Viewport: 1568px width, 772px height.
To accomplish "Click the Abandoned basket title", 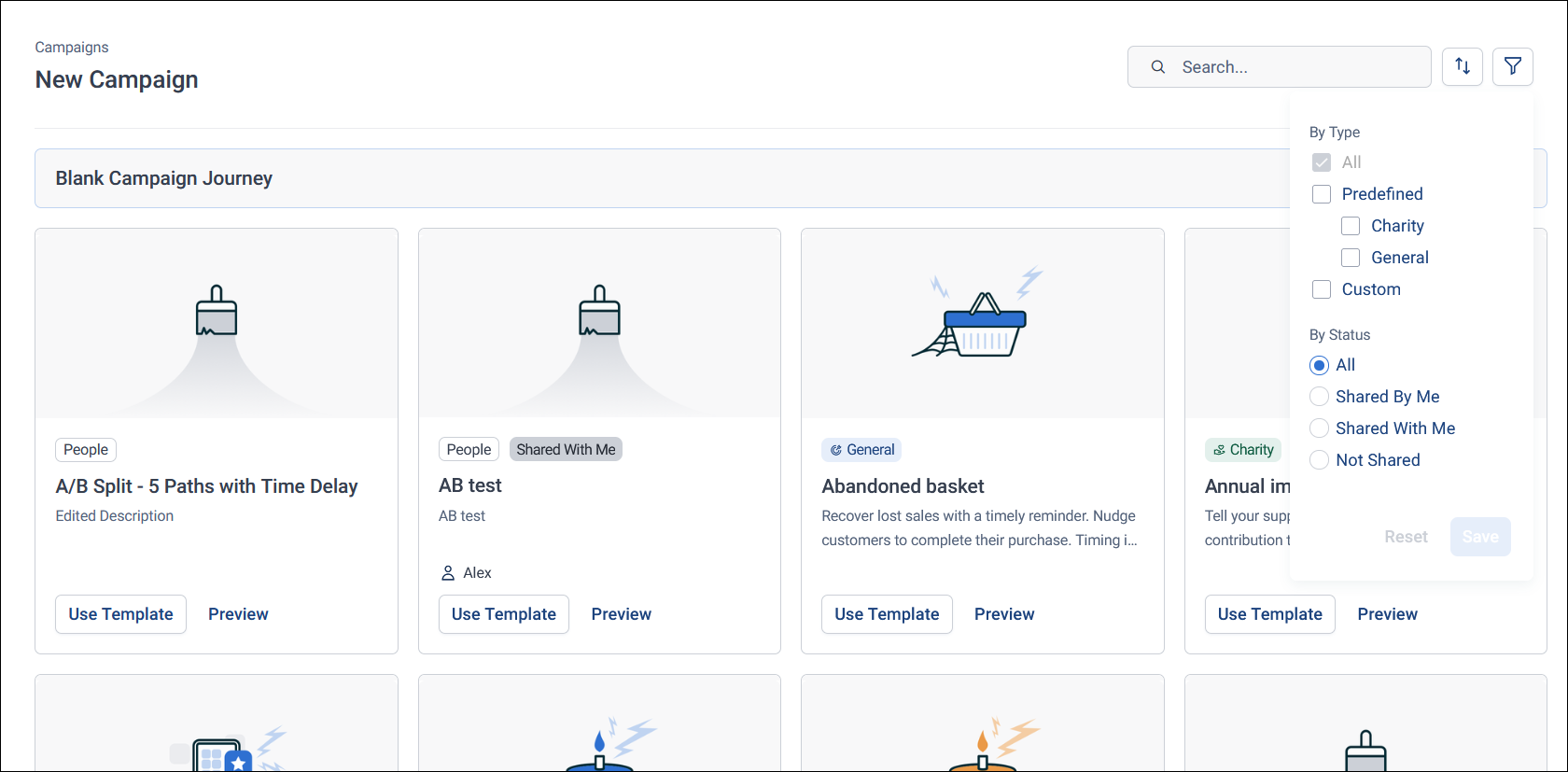I will (x=903, y=486).
